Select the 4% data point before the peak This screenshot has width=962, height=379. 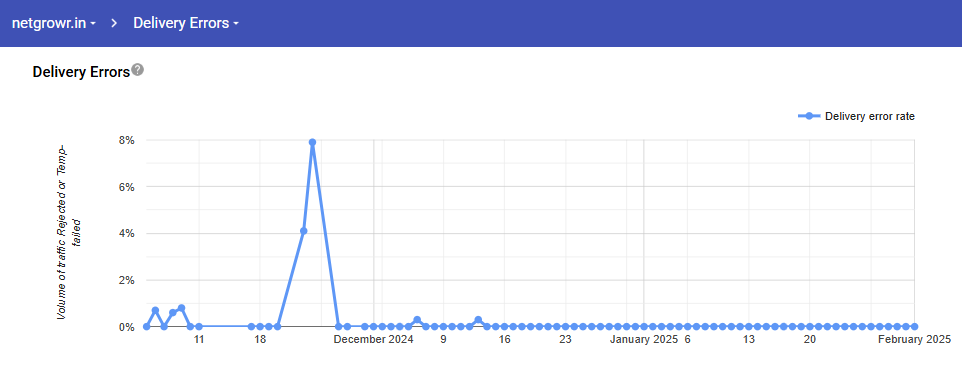pos(304,231)
